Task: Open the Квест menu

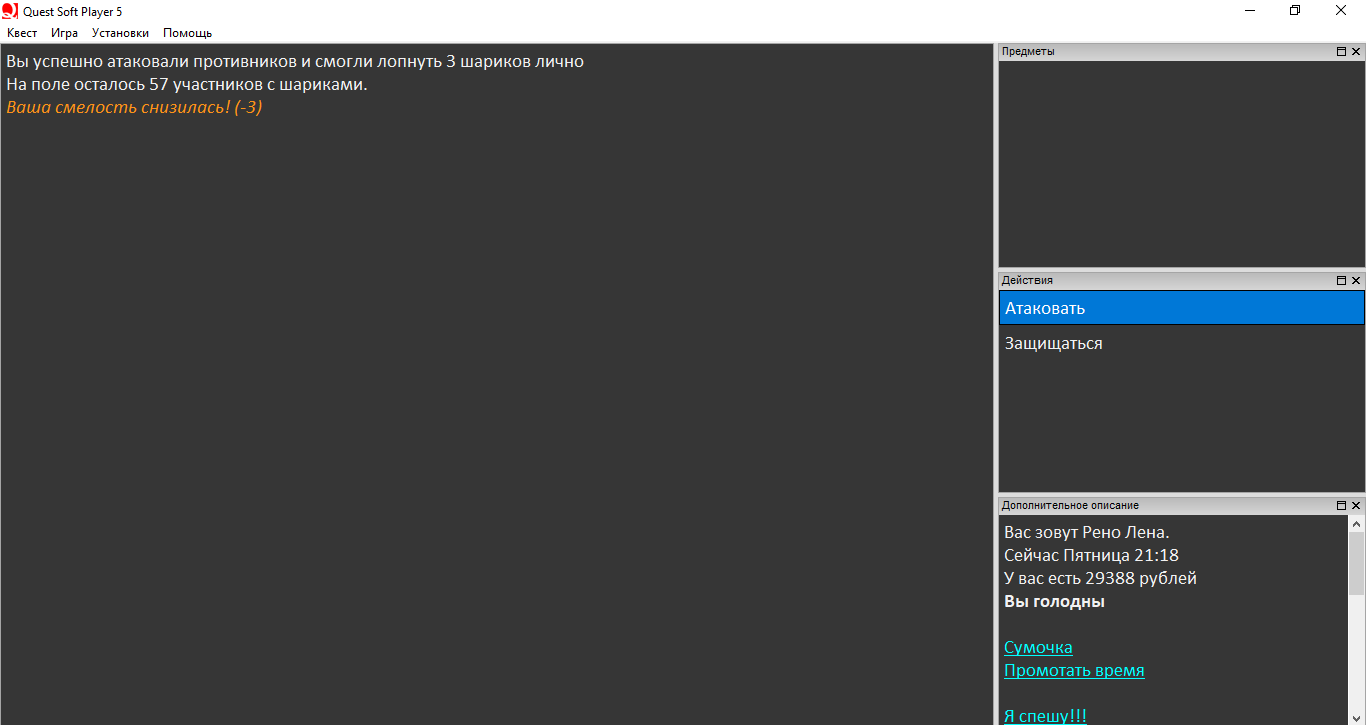Action: pos(22,33)
